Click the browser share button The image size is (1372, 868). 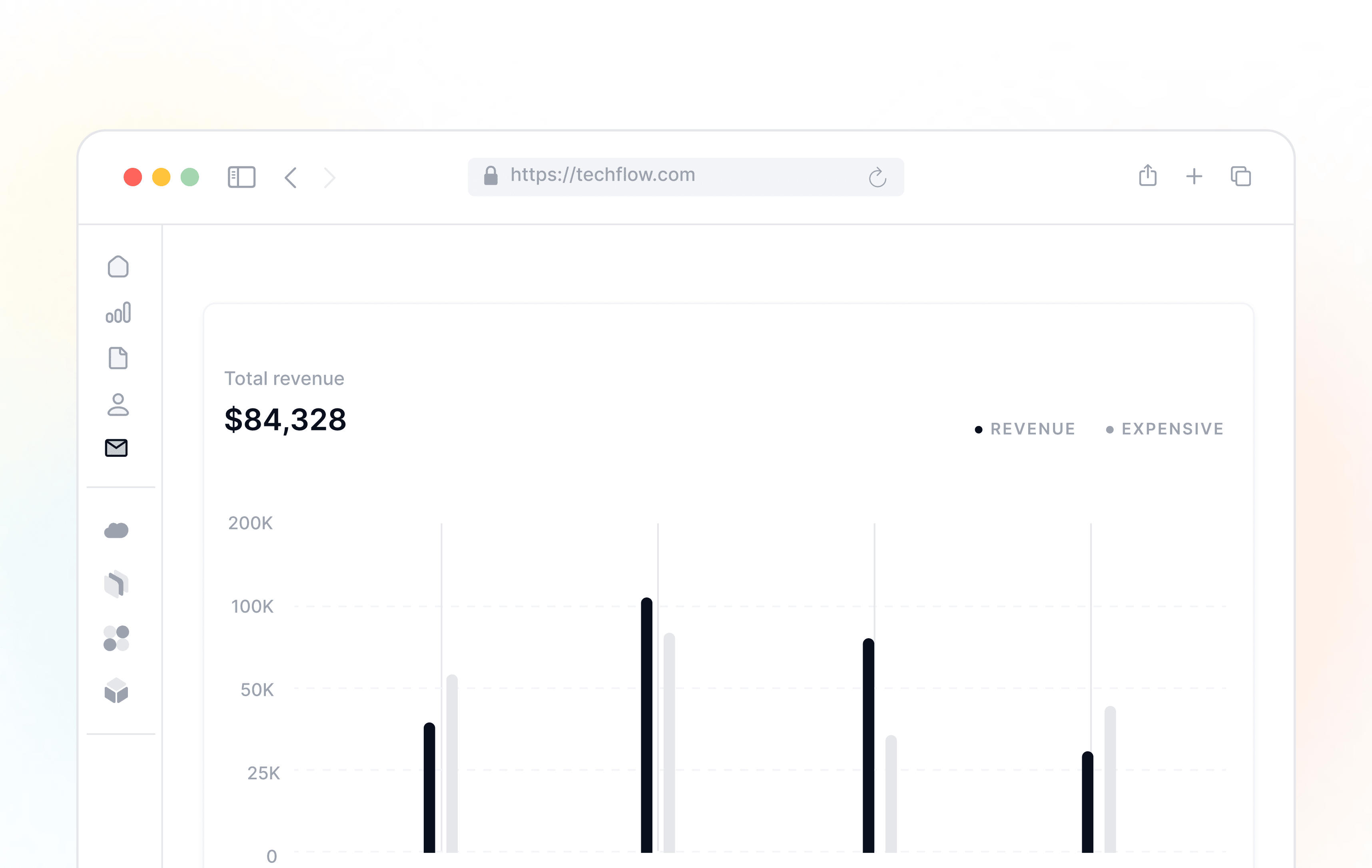(1147, 175)
